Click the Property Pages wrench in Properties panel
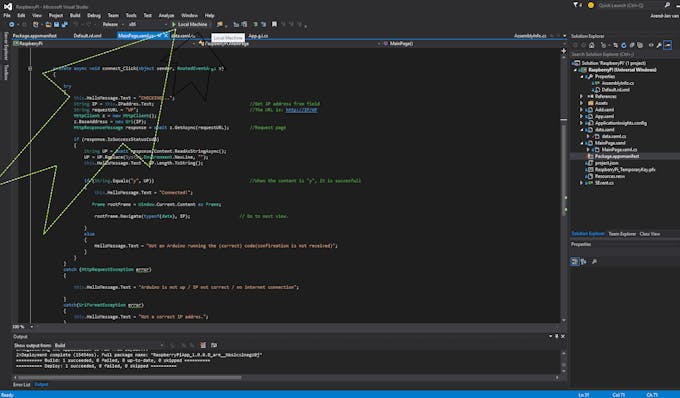The image size is (680, 398). point(594,261)
